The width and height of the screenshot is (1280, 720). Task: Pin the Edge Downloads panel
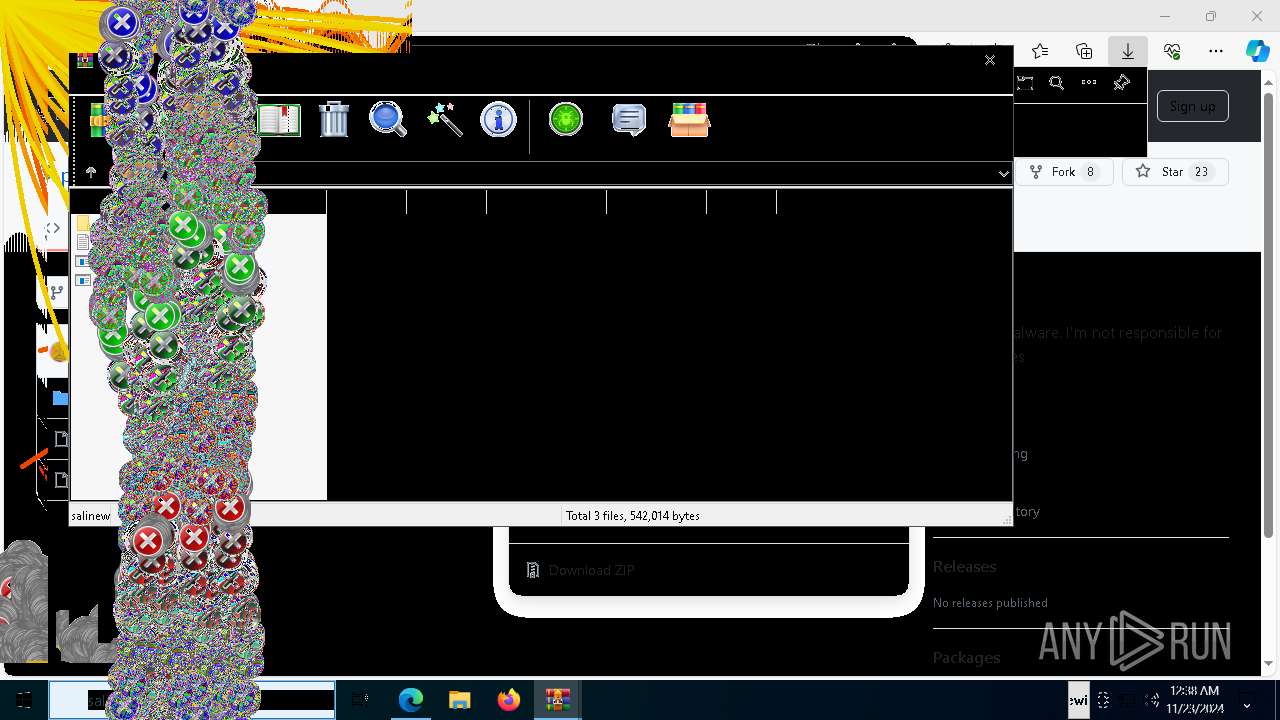pyautogui.click(x=1122, y=83)
